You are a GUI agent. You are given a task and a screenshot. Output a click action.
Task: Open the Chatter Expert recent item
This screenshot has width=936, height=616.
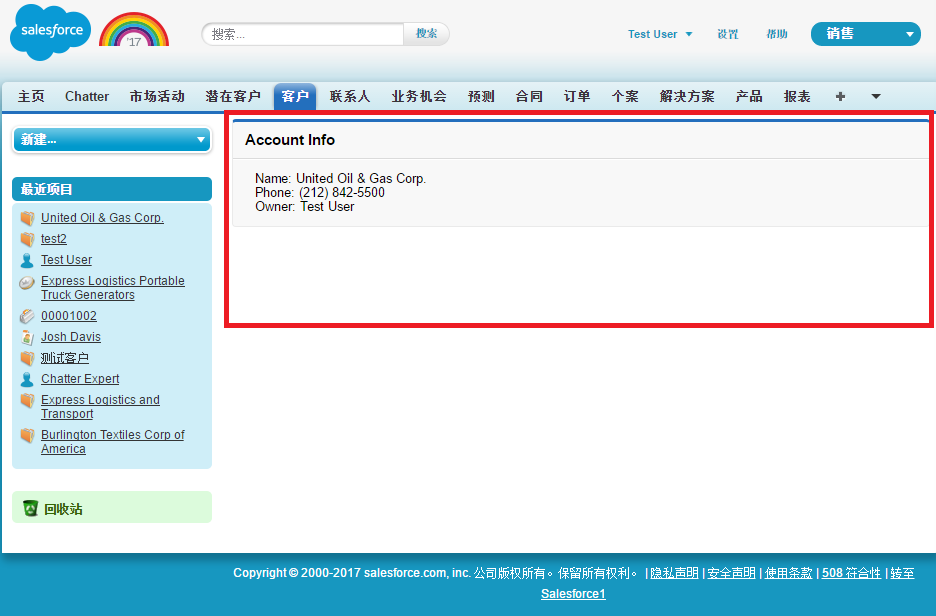80,379
